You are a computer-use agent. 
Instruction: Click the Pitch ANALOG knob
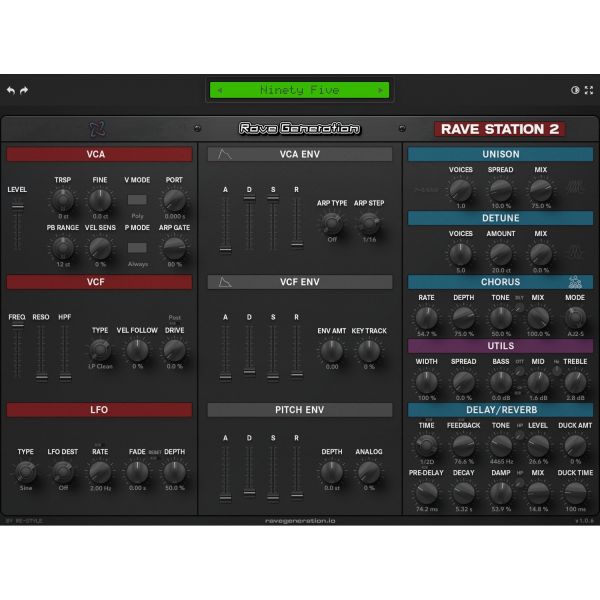pos(369,472)
